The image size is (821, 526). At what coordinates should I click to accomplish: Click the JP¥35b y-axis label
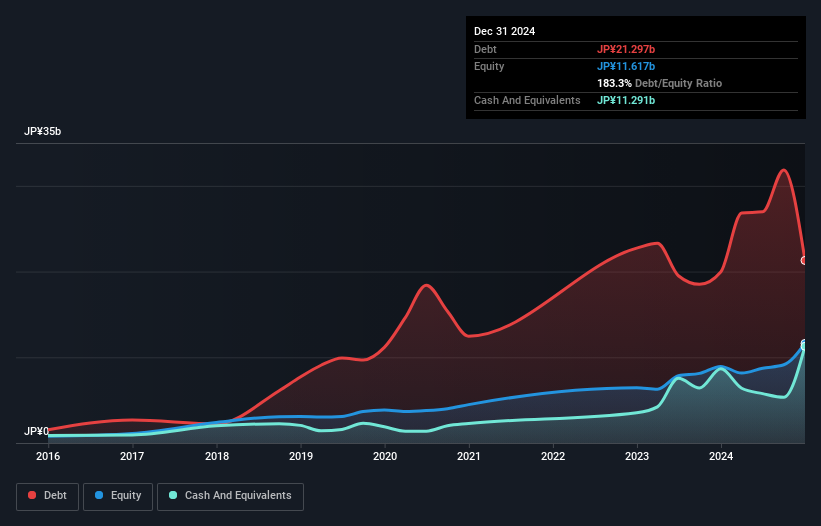42,131
